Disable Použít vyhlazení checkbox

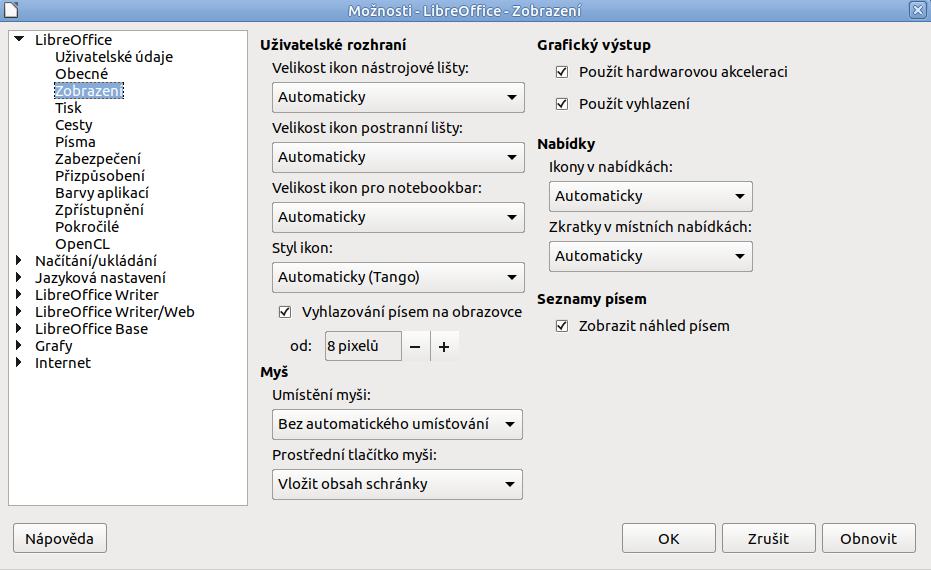tap(561, 103)
